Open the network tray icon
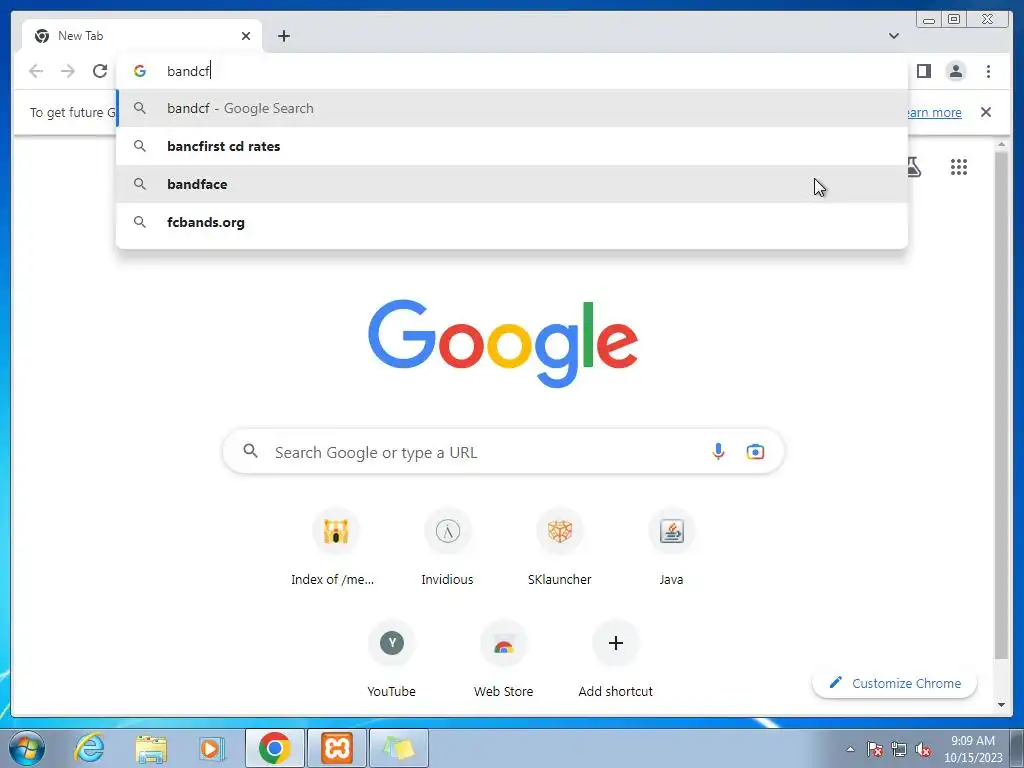1024x768 pixels. [x=899, y=749]
